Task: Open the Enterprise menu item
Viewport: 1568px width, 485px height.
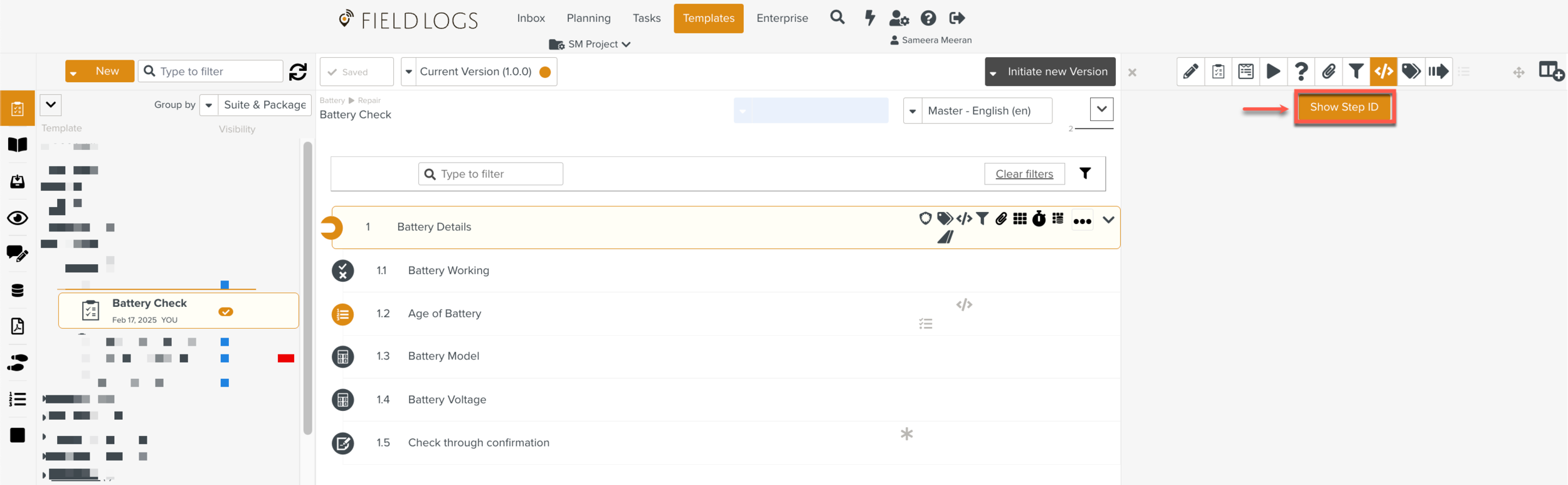Action: tap(781, 18)
